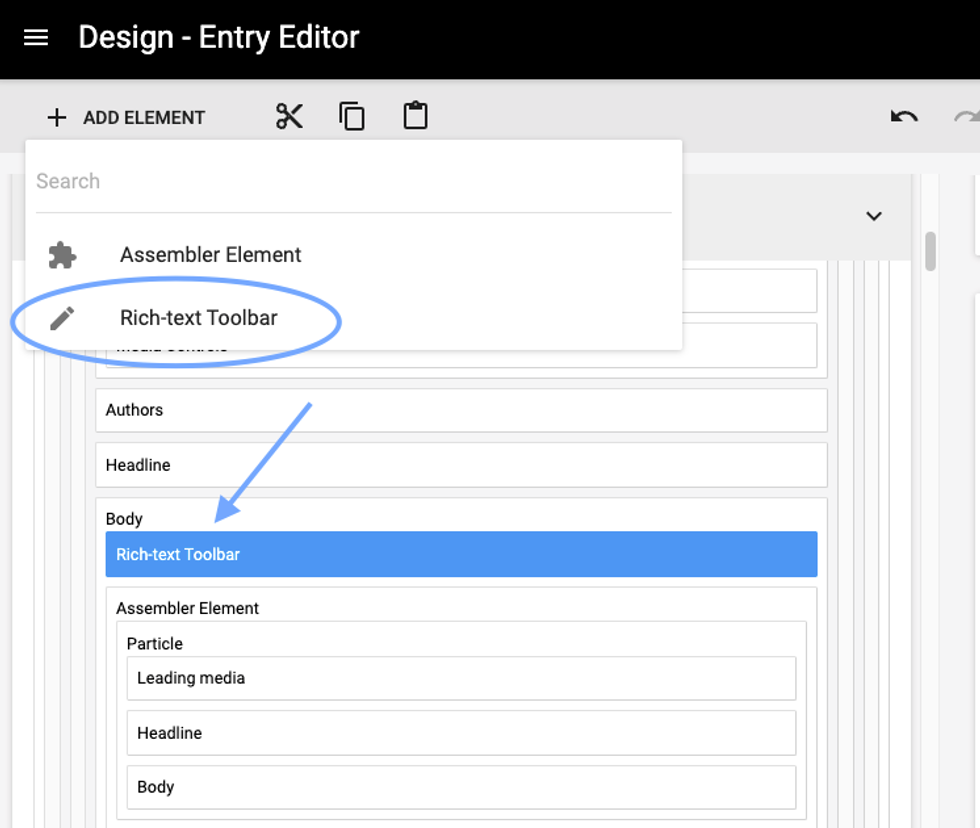This screenshot has width=980, height=828.
Task: Click the puzzle piece Assembler Element icon
Action: [62, 255]
